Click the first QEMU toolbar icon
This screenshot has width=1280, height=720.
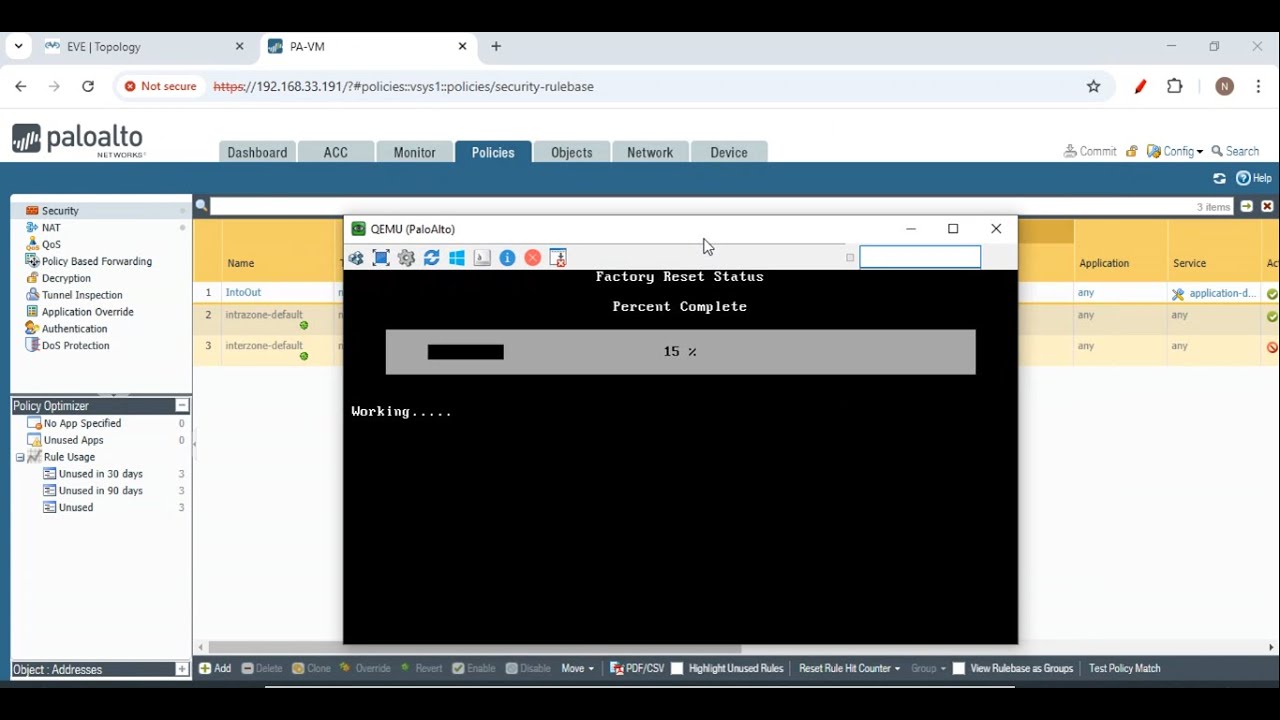[356, 258]
